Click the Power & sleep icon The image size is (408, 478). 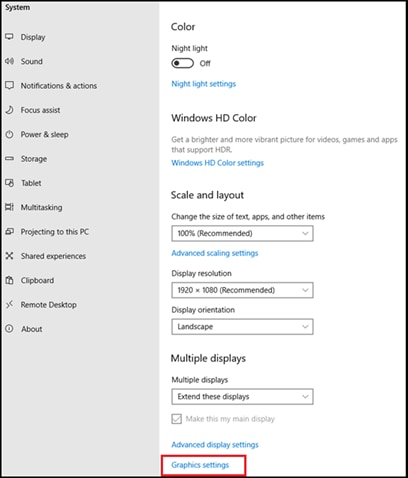9,134
